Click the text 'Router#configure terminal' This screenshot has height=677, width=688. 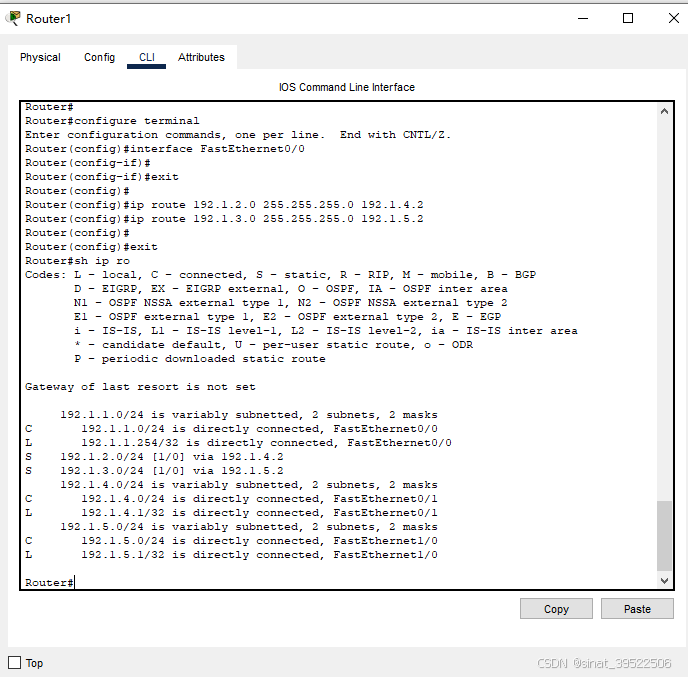[x=112, y=121]
